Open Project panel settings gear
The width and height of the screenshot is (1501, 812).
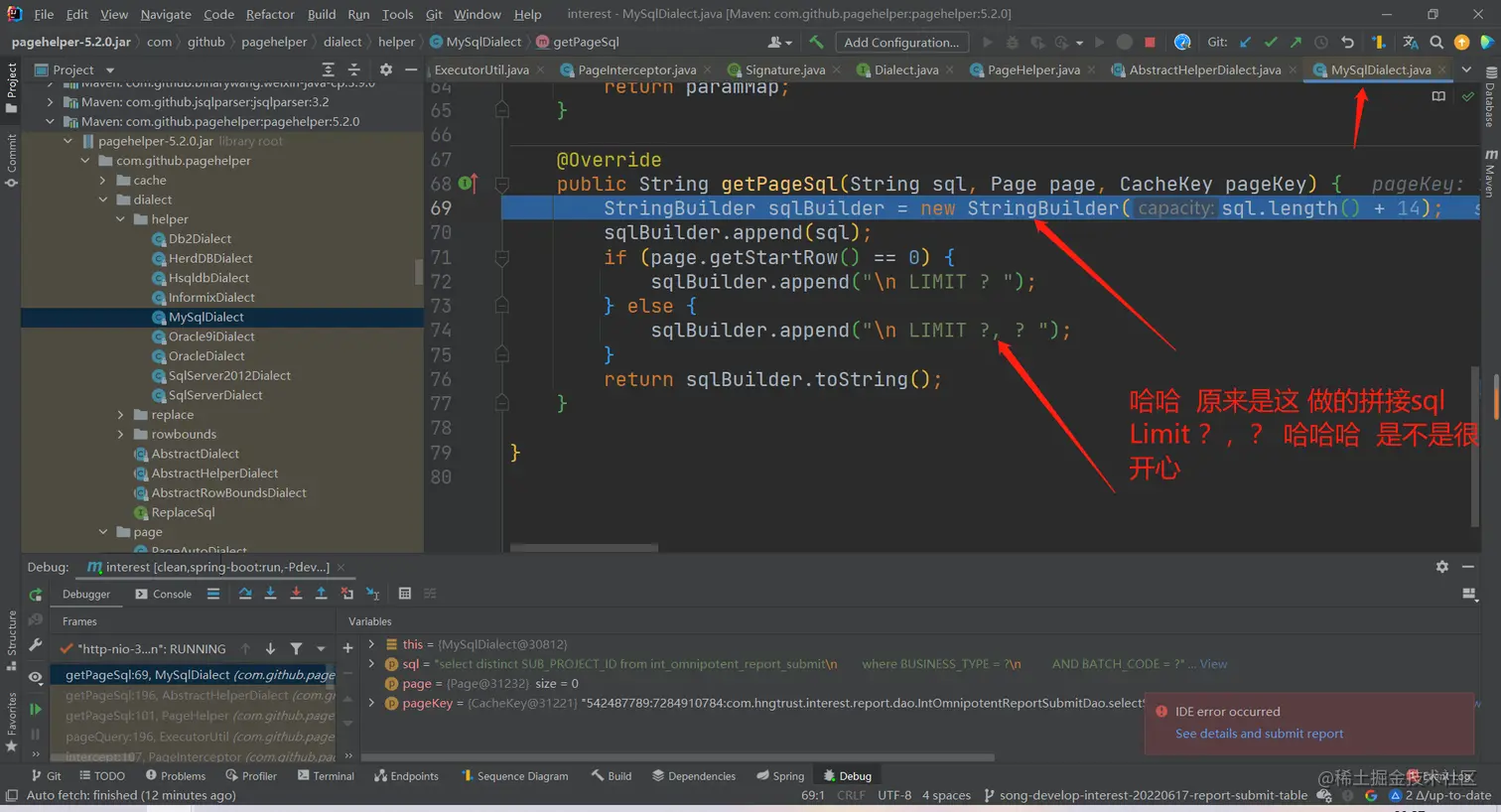point(386,69)
